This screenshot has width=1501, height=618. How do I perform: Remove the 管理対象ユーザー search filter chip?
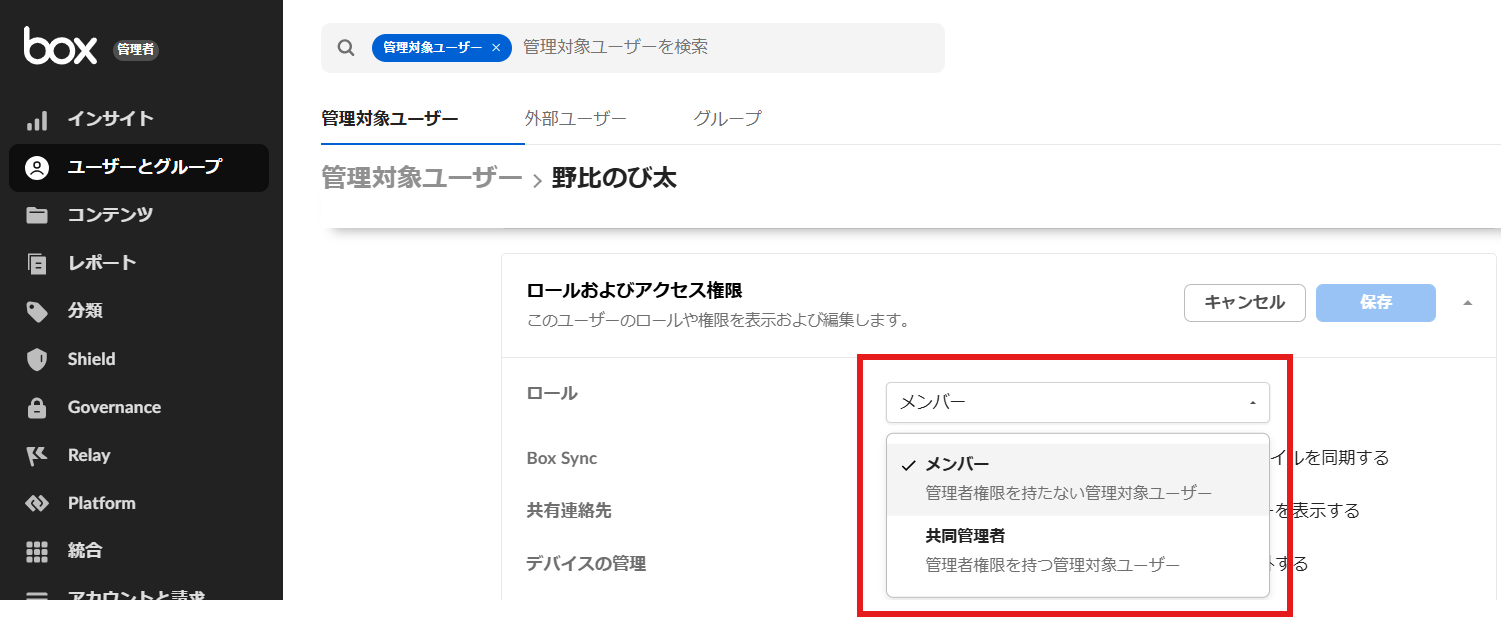tap(496, 48)
